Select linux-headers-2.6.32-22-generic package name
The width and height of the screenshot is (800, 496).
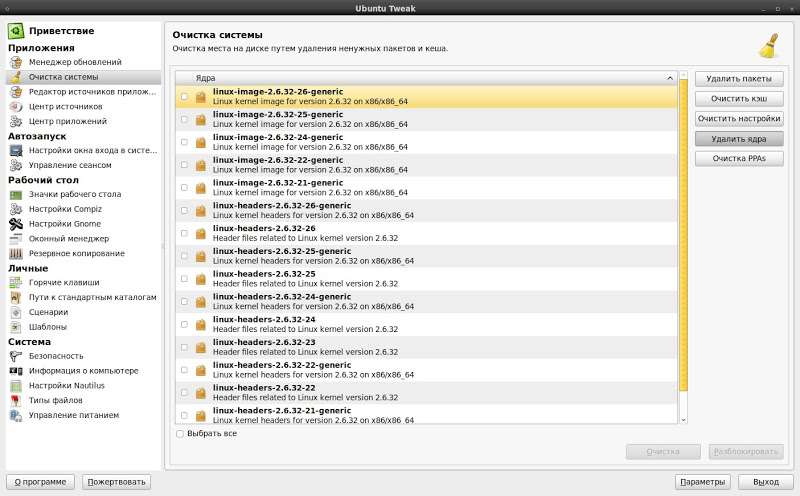[x=282, y=365]
